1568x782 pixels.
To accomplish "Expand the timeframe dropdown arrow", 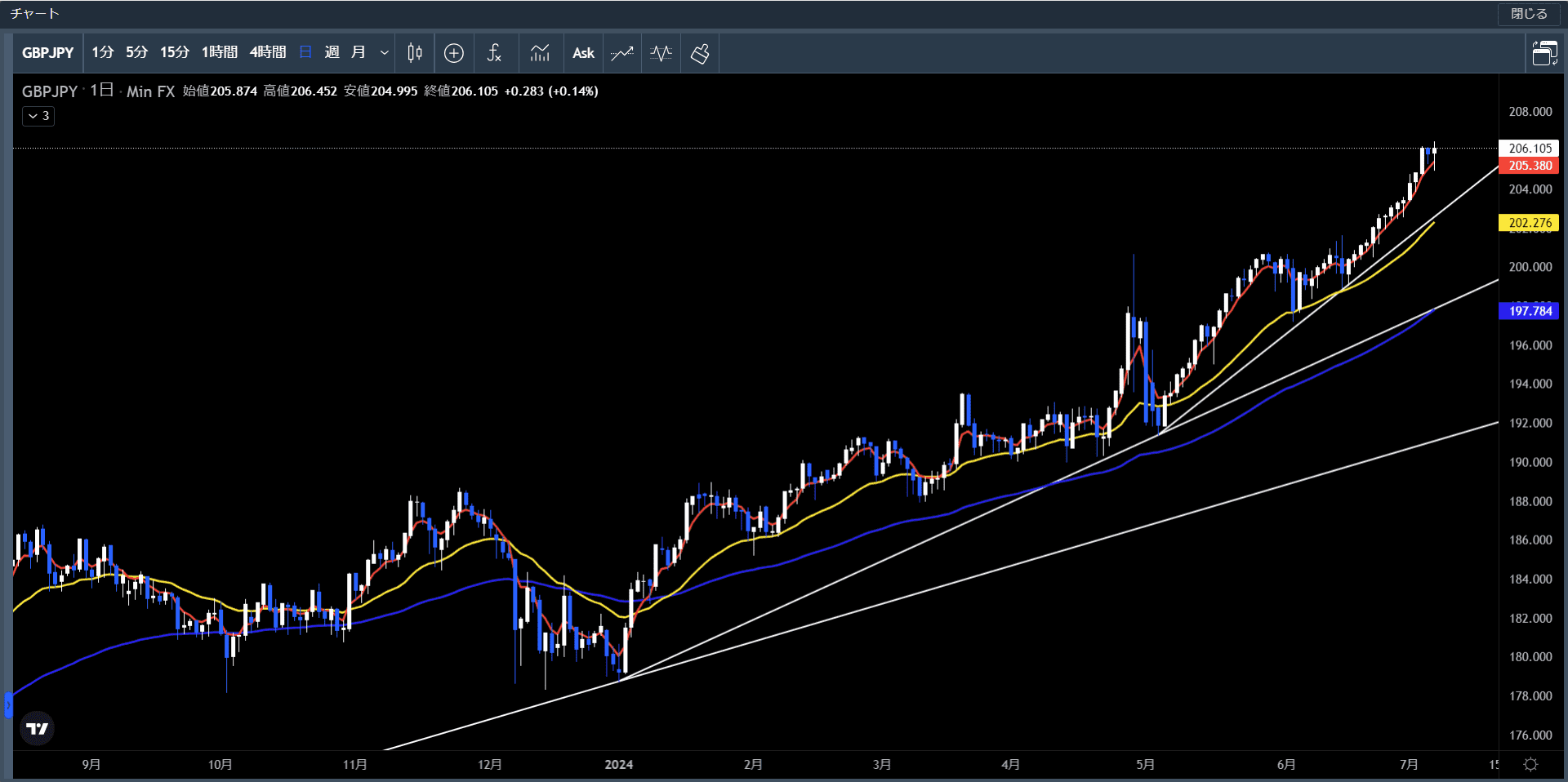I will click(x=384, y=53).
